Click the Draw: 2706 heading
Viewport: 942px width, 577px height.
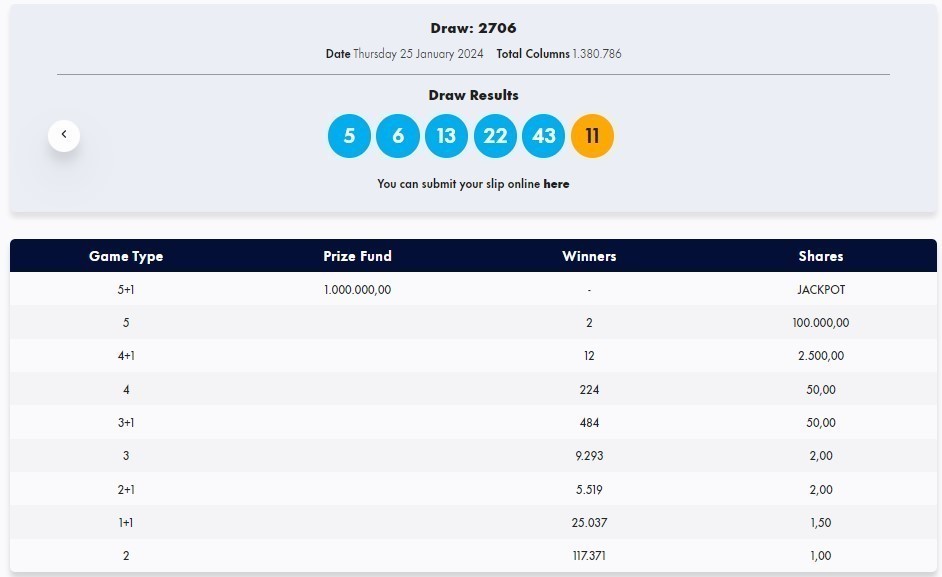[473, 28]
